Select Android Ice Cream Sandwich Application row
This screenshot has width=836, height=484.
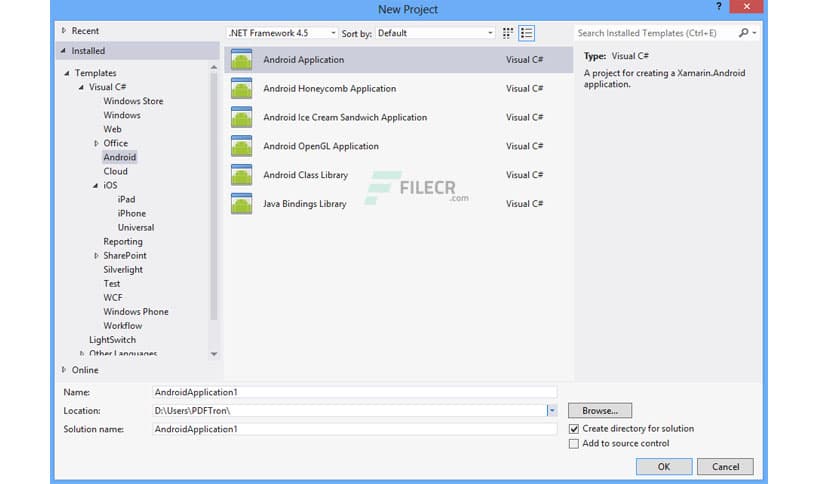click(398, 117)
